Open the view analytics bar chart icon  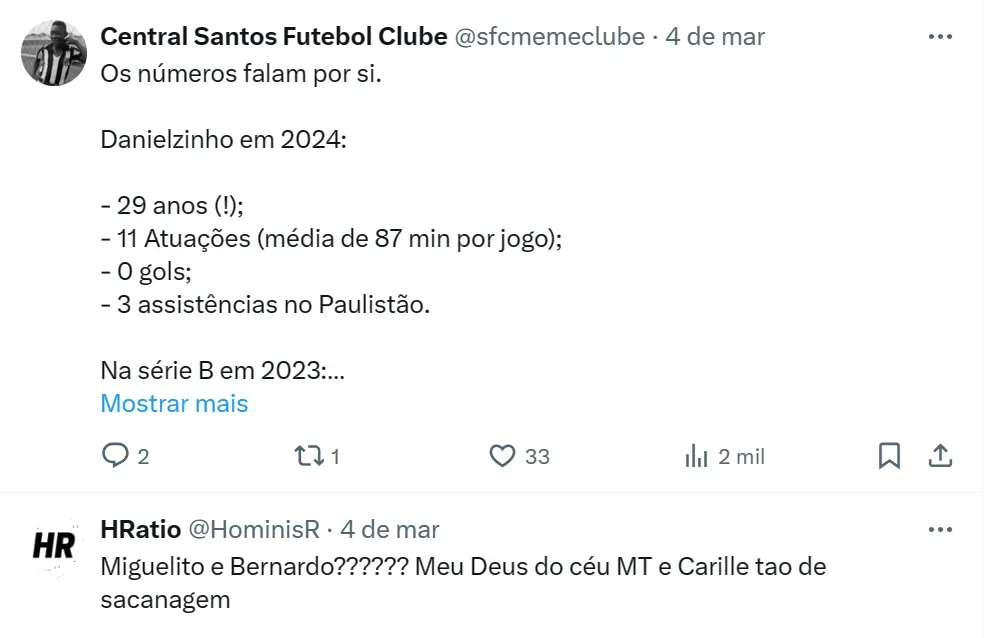(x=696, y=456)
